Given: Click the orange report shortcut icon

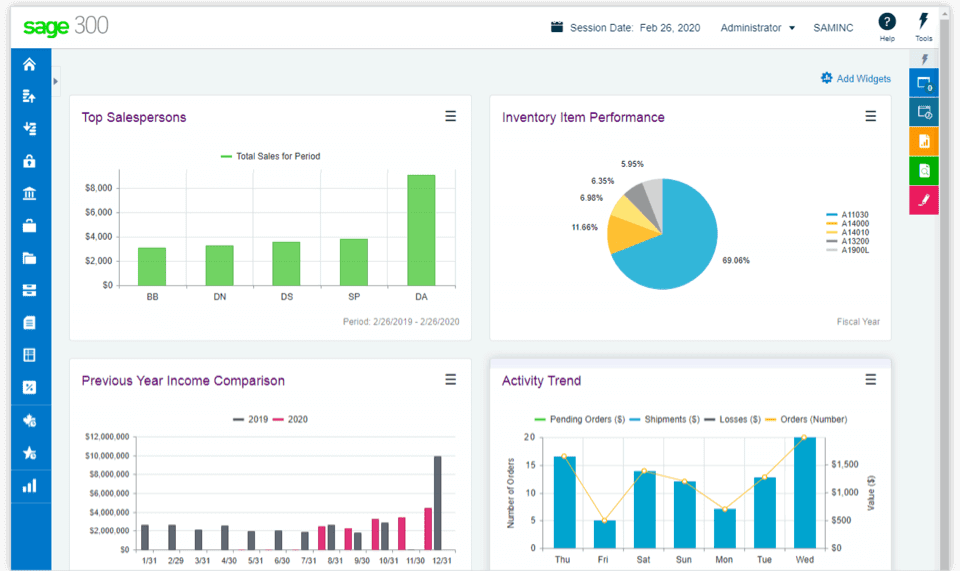Looking at the screenshot, I should (924, 141).
